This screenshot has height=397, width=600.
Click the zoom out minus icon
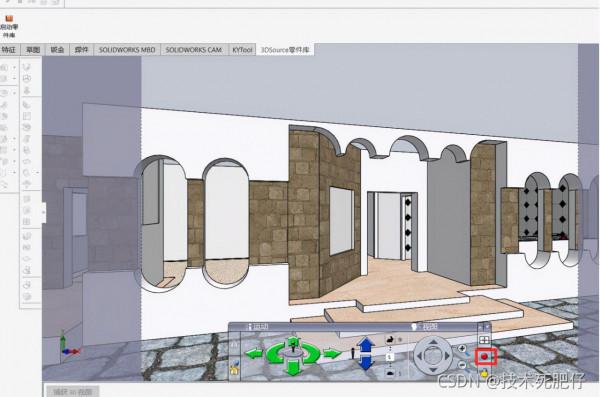point(462,365)
